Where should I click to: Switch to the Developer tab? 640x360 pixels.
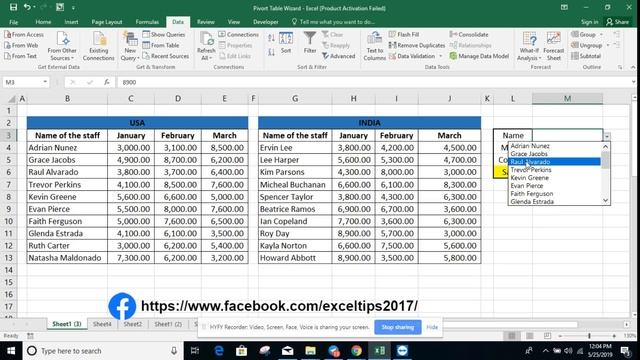pyautogui.click(x=266, y=22)
